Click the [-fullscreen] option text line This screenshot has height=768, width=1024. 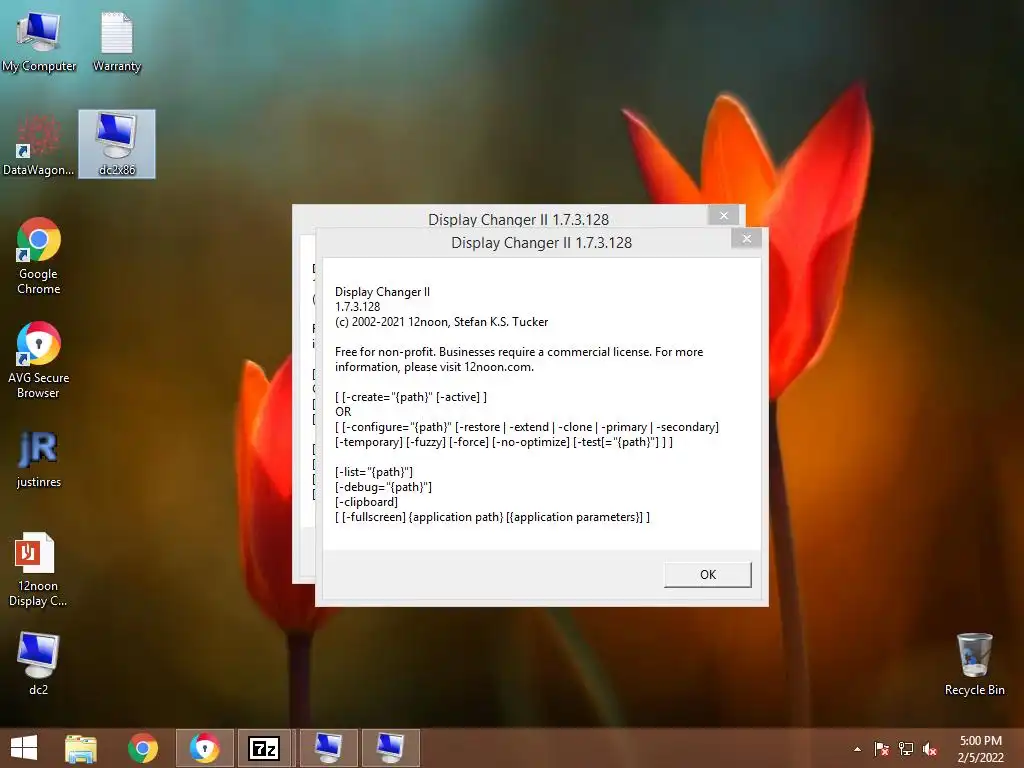tap(492, 517)
